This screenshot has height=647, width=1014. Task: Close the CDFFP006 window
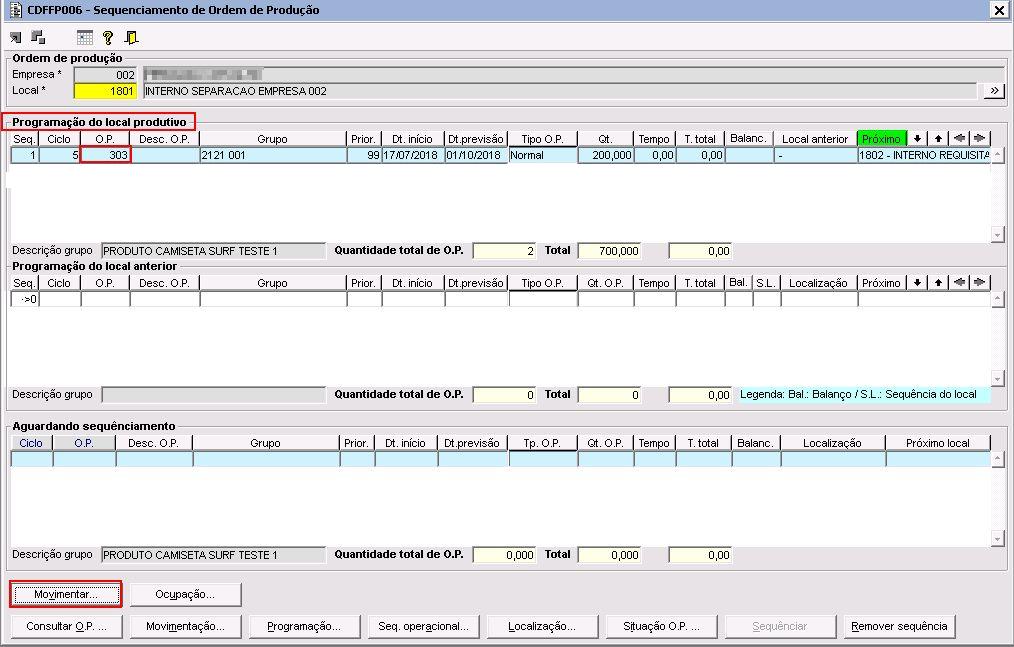[999, 10]
